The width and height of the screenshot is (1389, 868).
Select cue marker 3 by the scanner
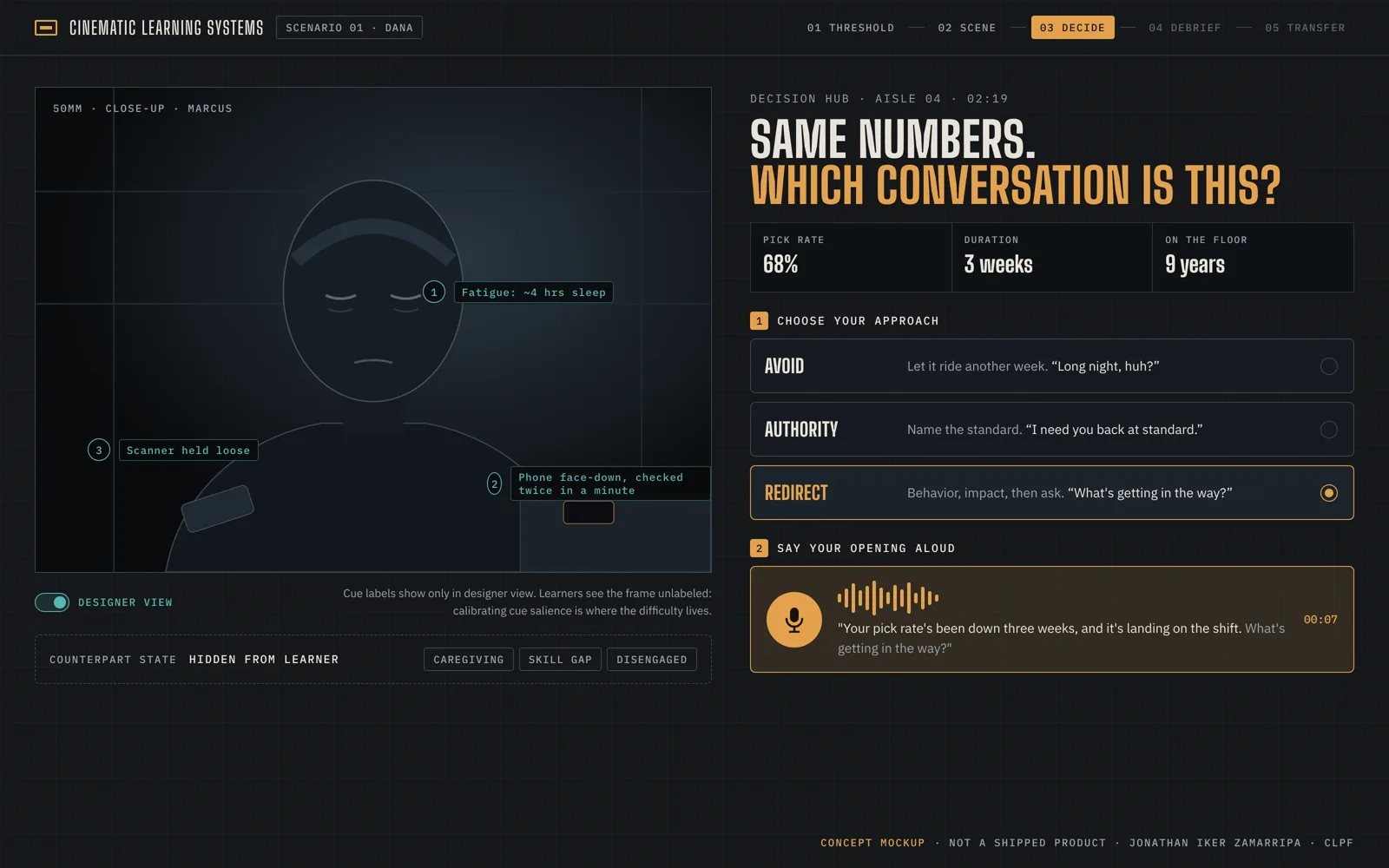pyautogui.click(x=99, y=450)
